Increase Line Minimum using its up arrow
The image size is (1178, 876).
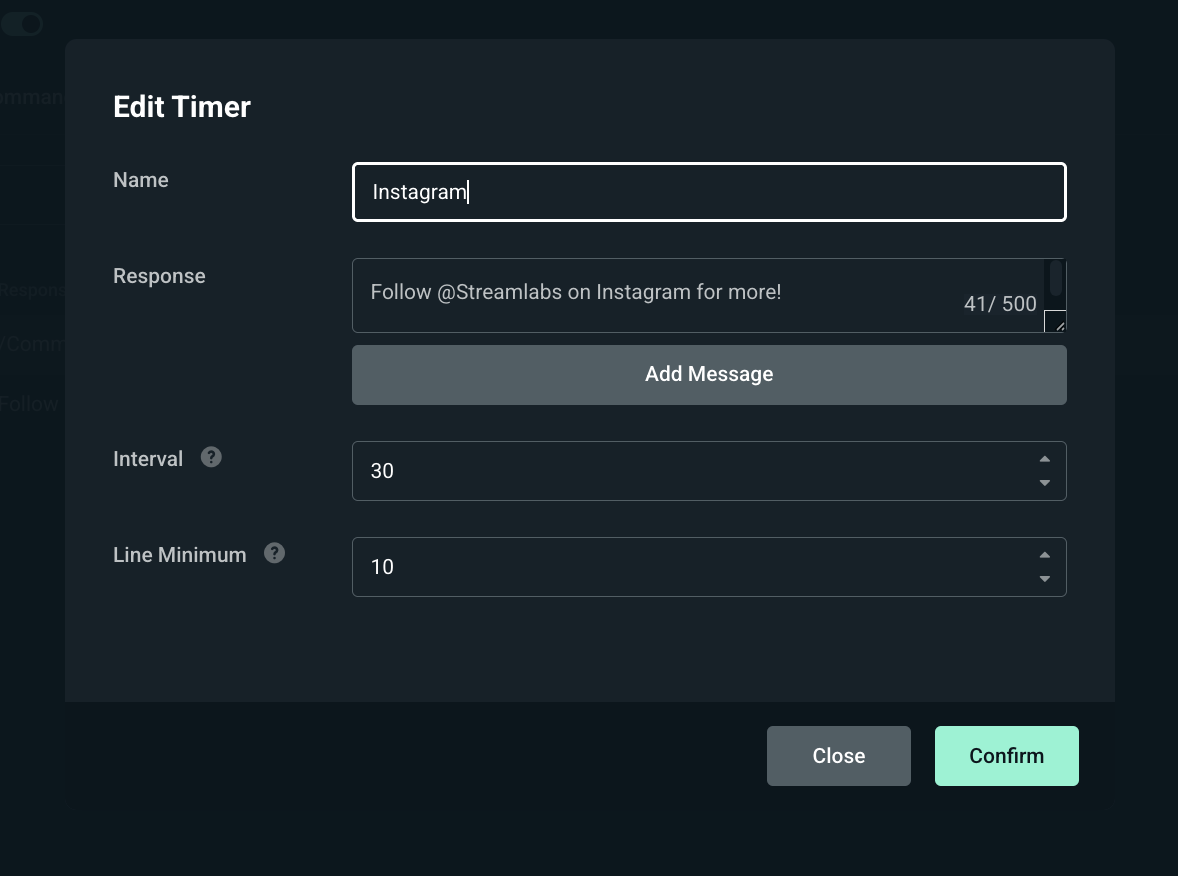1044,554
